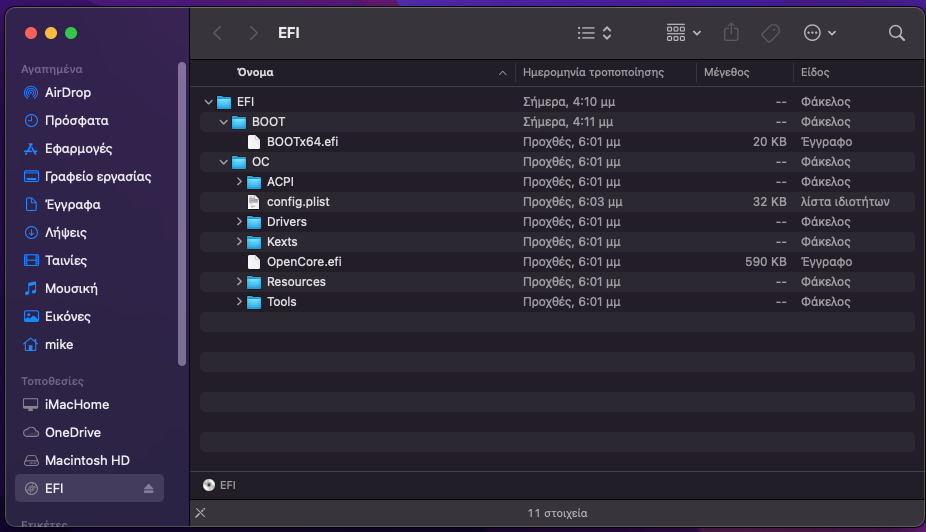Select the EFI volume in sidebar

[90, 488]
